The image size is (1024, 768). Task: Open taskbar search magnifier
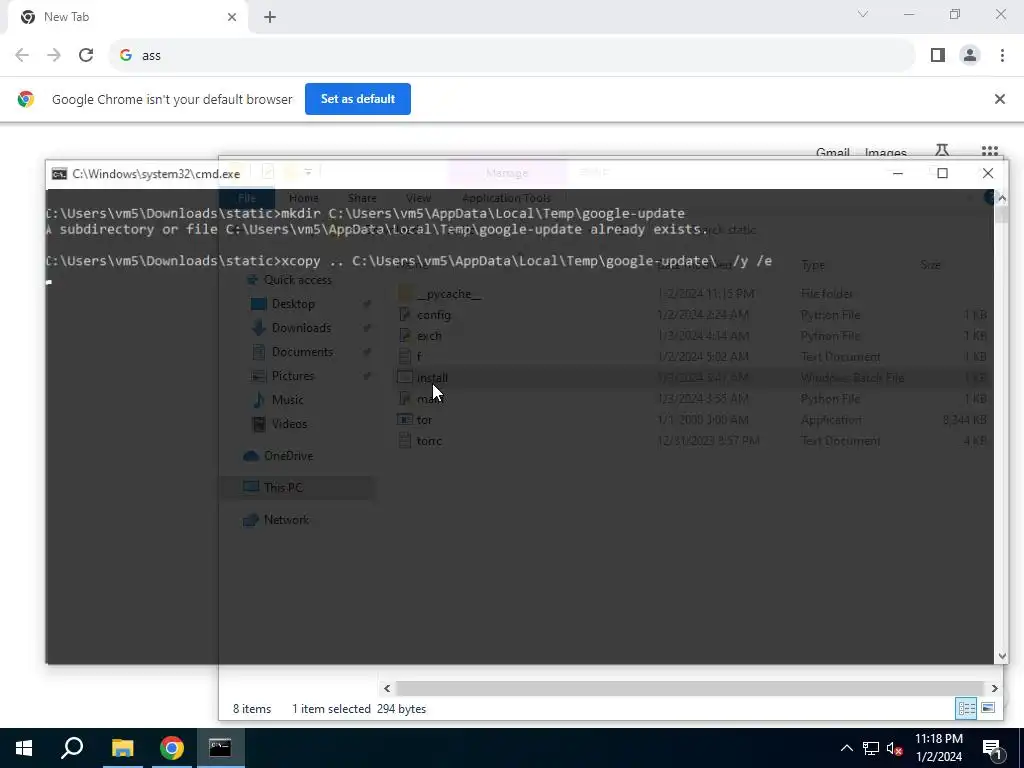[72, 748]
